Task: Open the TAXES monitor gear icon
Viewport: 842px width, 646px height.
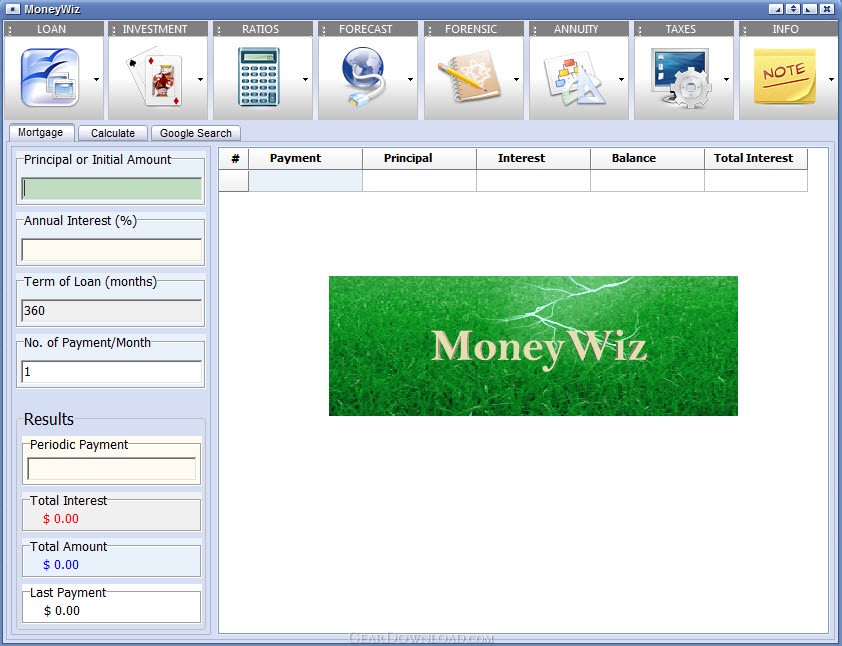Action: click(680, 78)
